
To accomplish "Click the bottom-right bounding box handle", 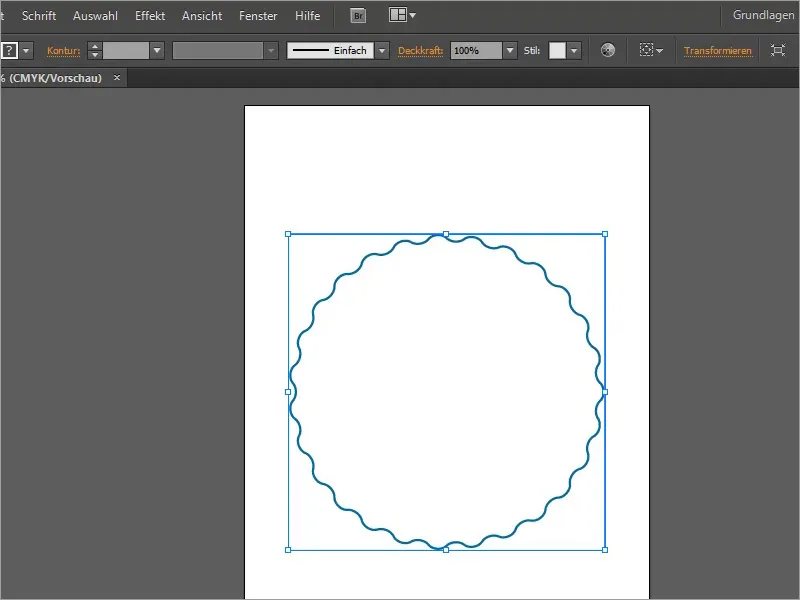I will [x=605, y=550].
